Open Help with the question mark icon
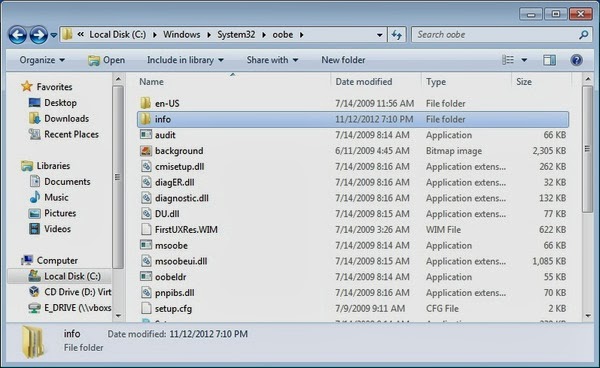The width and height of the screenshot is (600, 368). [576, 60]
